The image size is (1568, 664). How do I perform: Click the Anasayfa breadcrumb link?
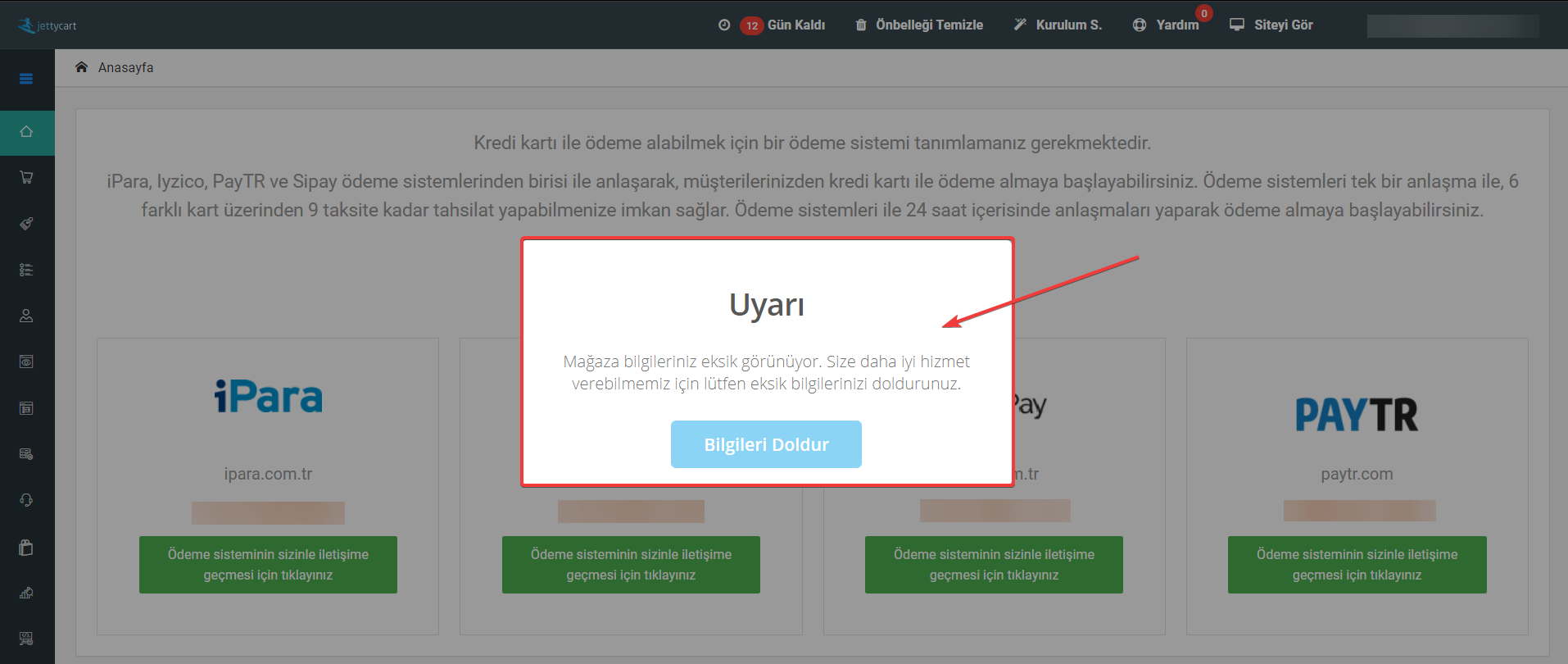pyautogui.click(x=125, y=67)
